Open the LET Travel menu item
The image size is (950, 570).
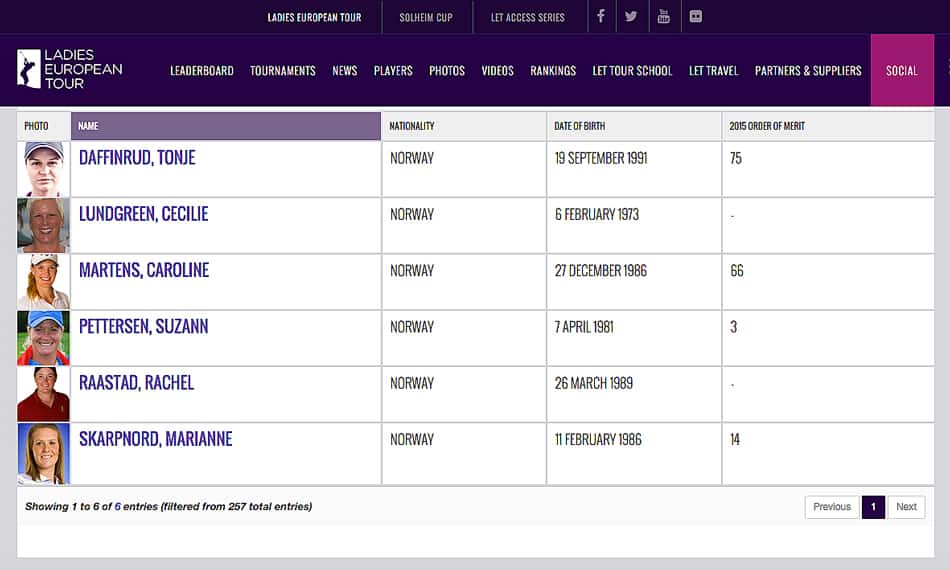pyautogui.click(x=714, y=71)
